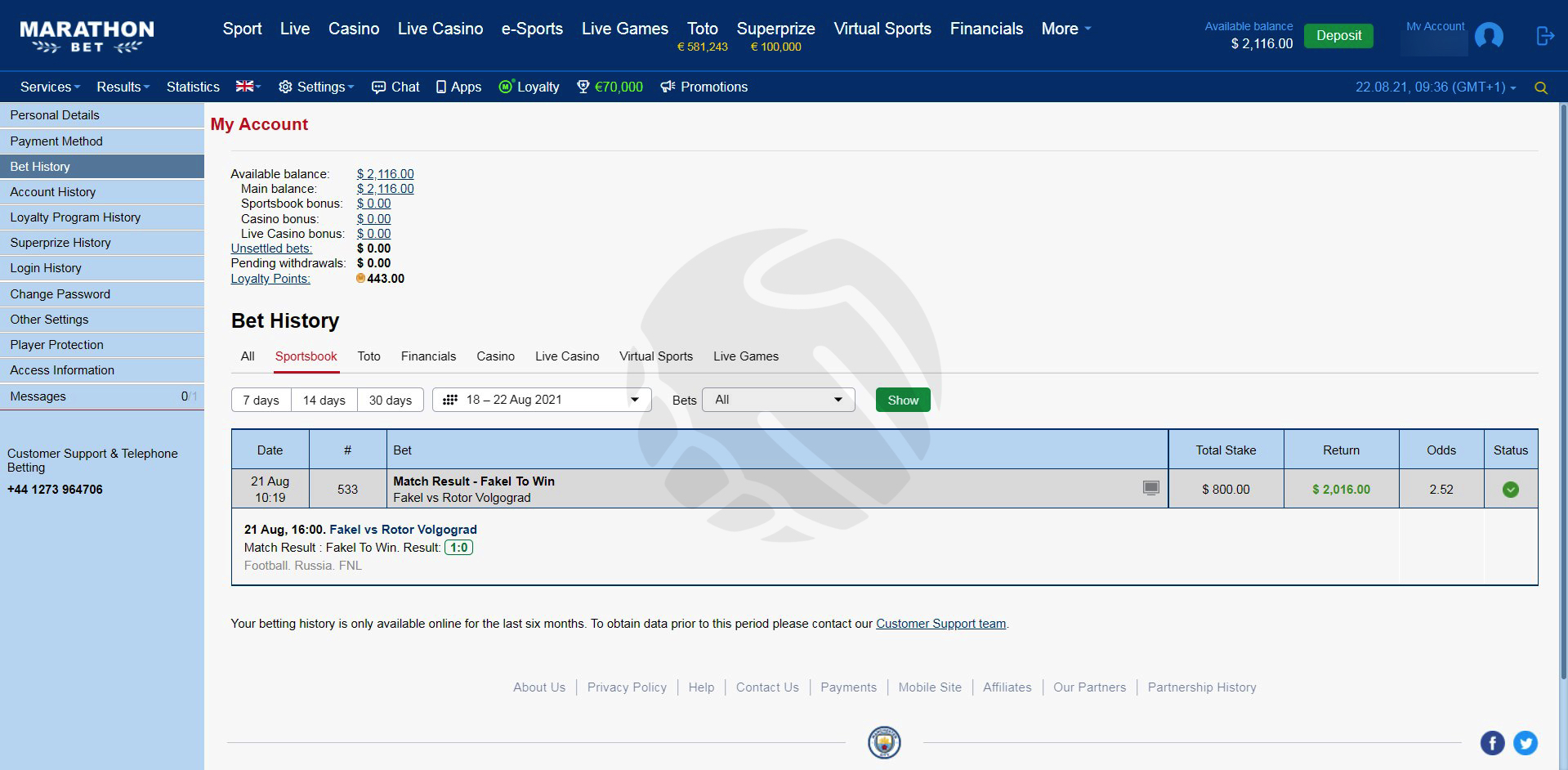This screenshot has height=770, width=1568.
Task: Switch to the Financials bet history tab
Action: [428, 356]
